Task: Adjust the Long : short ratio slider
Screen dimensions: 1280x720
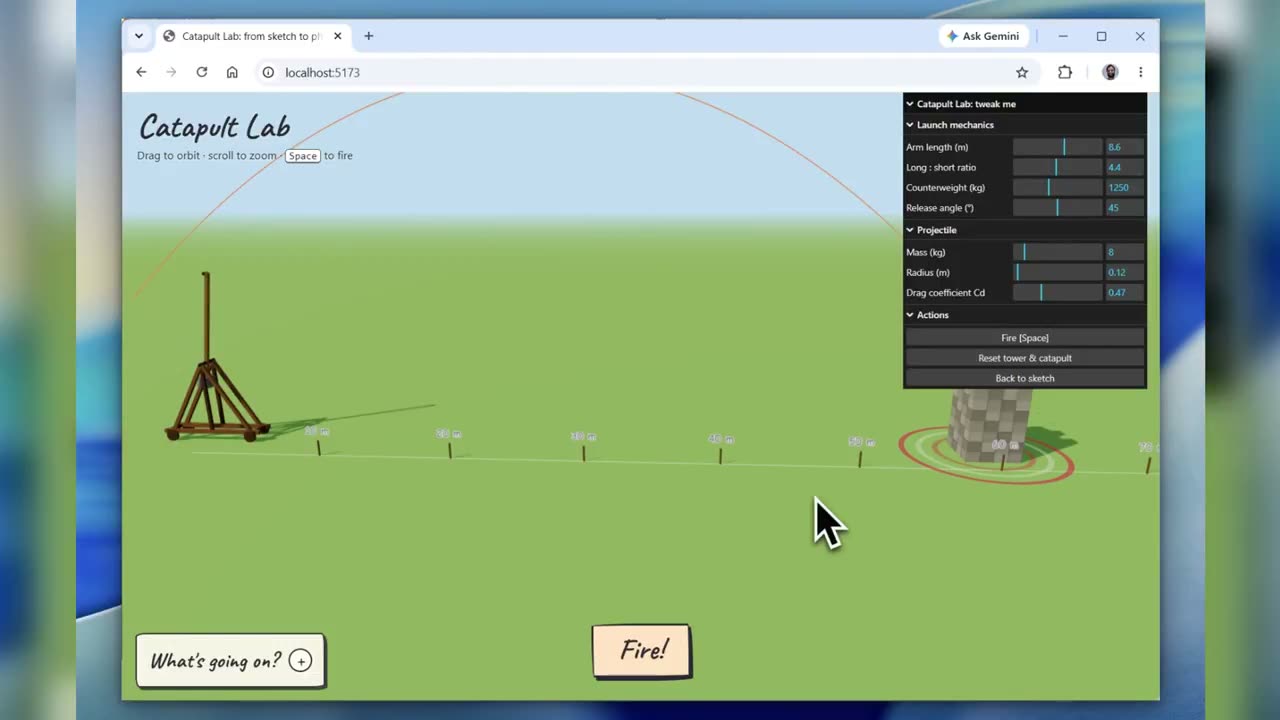Action: (x=1057, y=167)
